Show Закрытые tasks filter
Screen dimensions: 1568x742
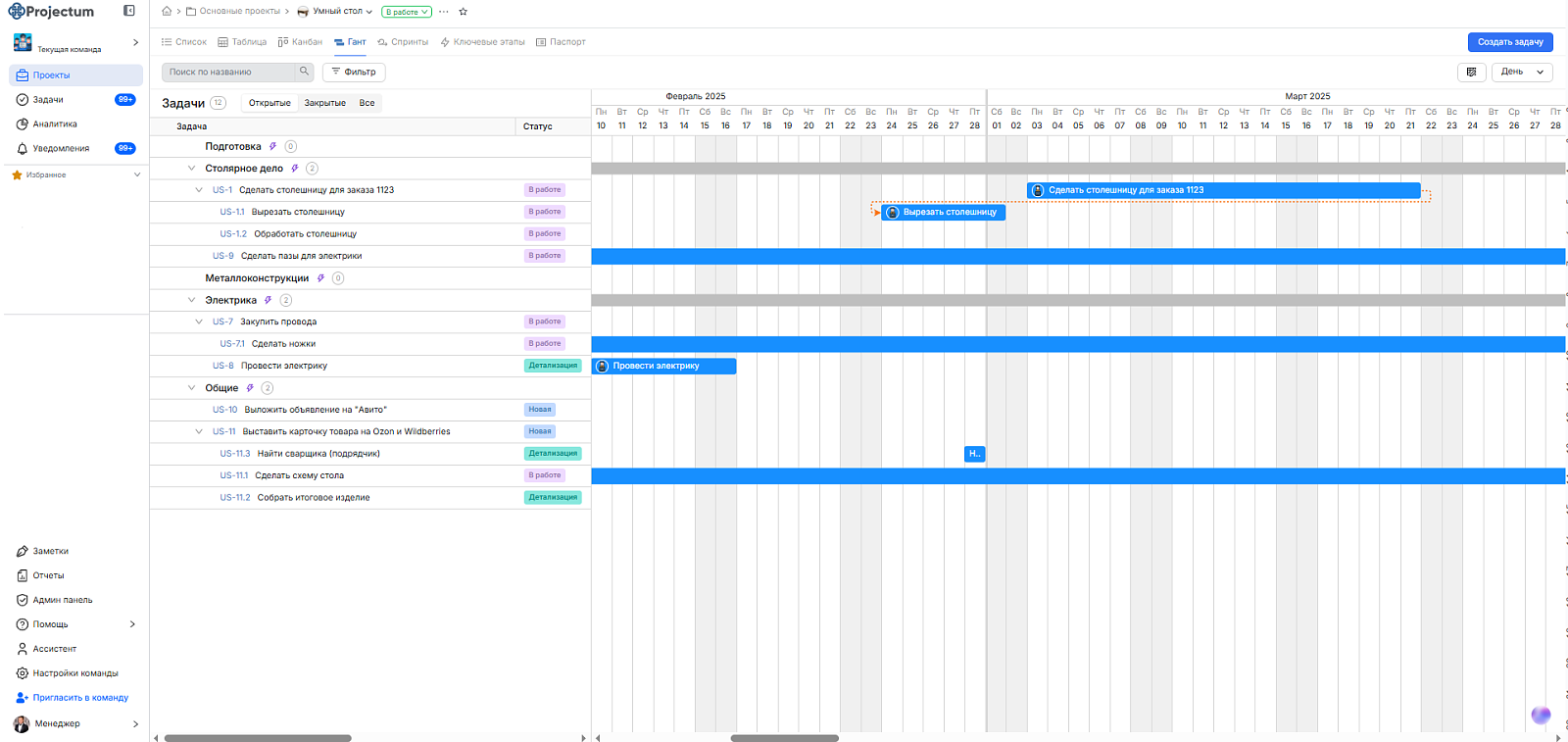point(324,103)
